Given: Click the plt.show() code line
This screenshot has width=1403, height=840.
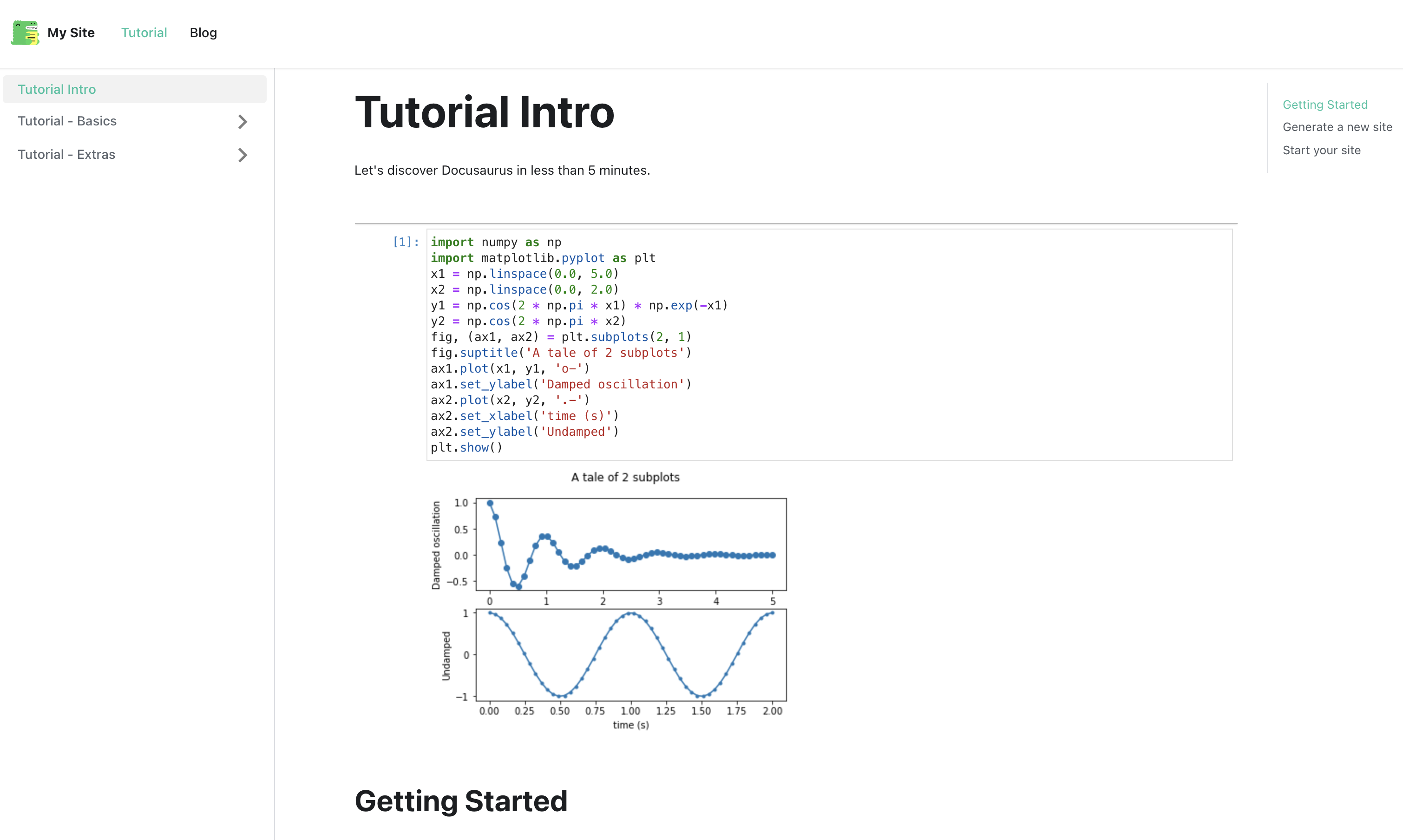Looking at the screenshot, I should point(466,448).
